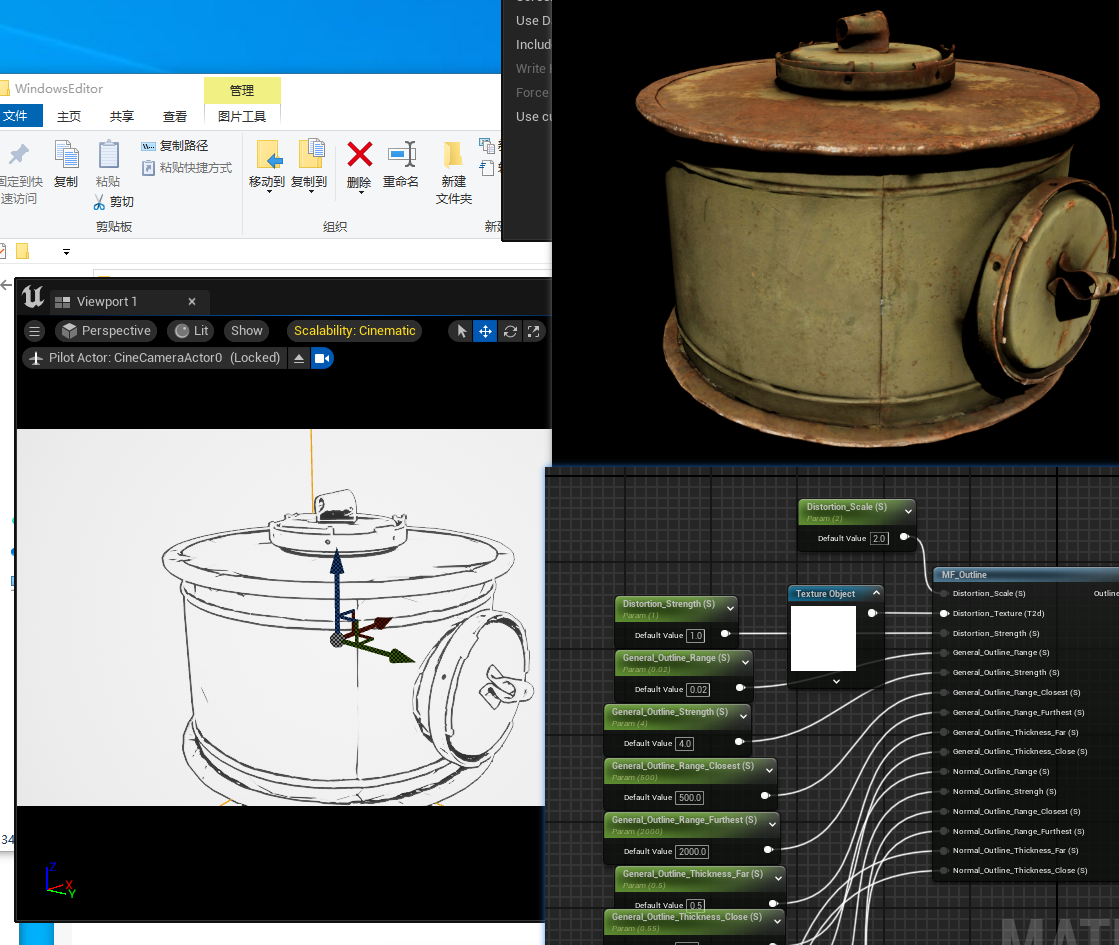
Task: Choose the Scale transform tool
Action: (534, 331)
